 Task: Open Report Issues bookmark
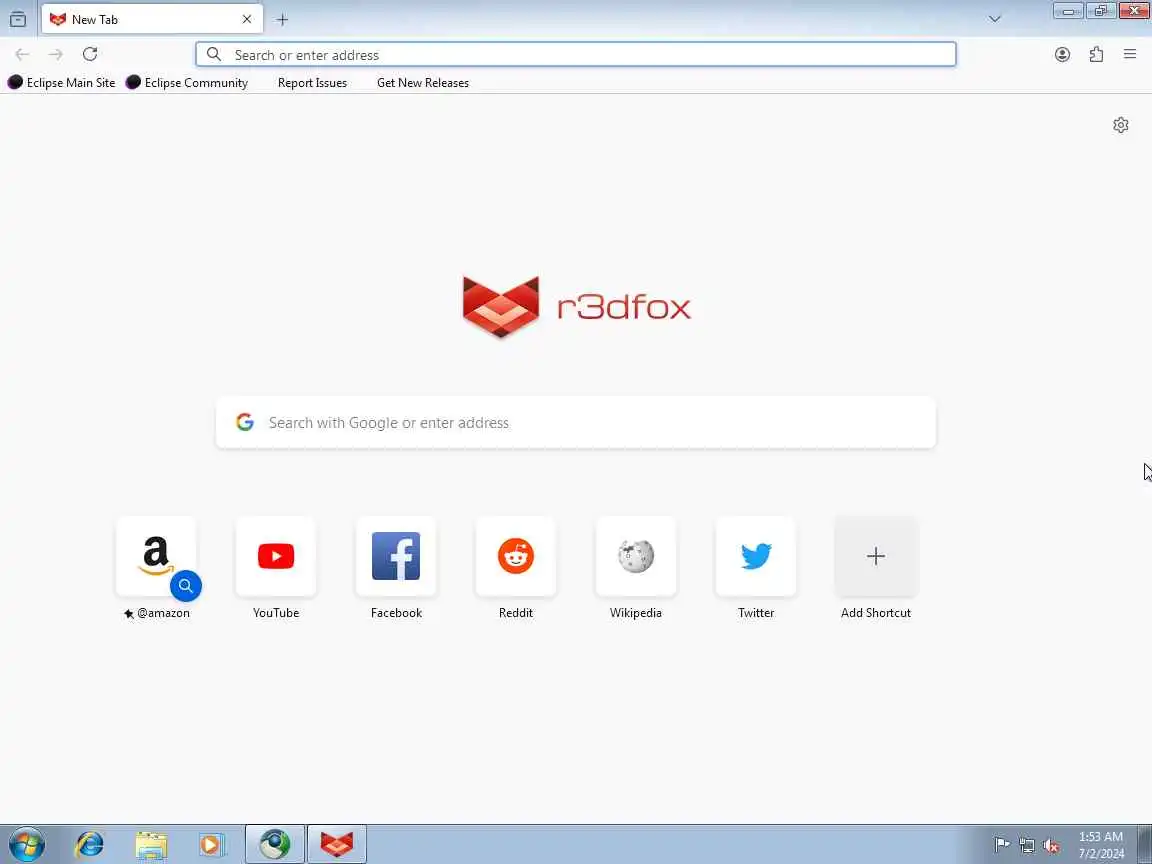pyautogui.click(x=312, y=82)
